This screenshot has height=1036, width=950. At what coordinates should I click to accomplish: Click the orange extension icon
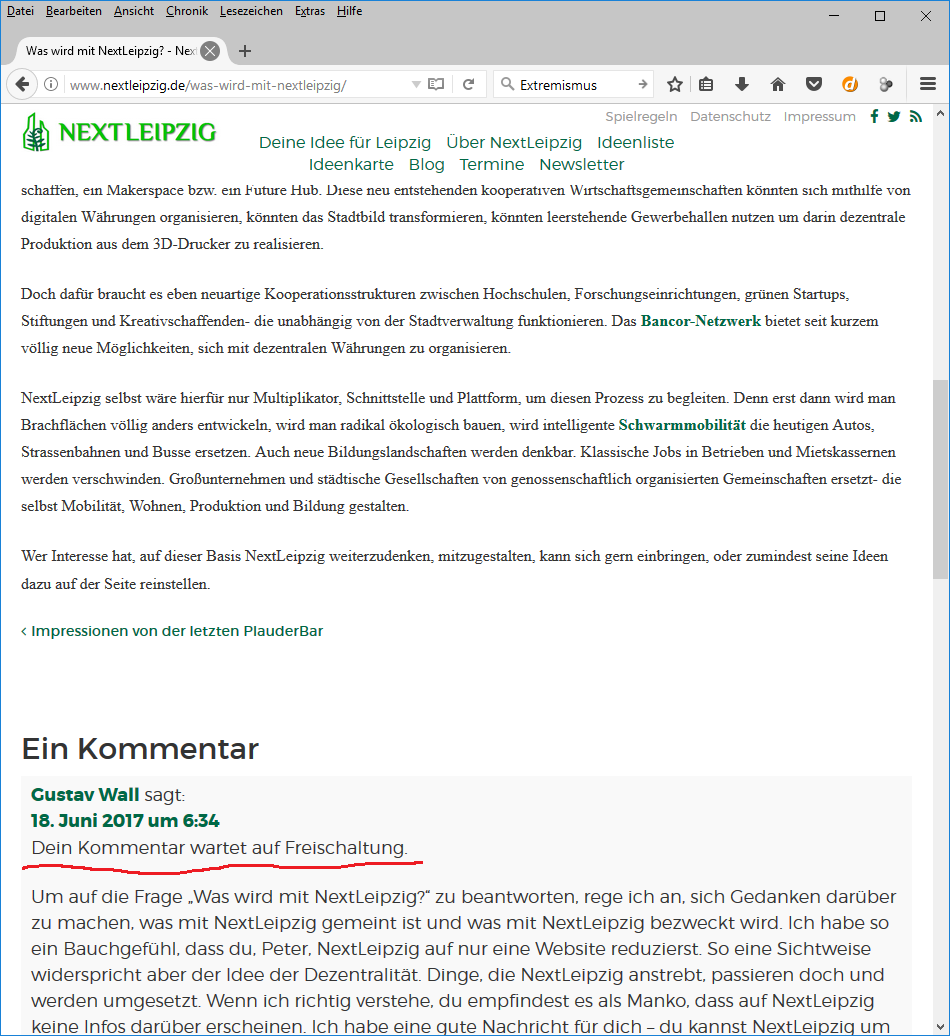tap(850, 85)
